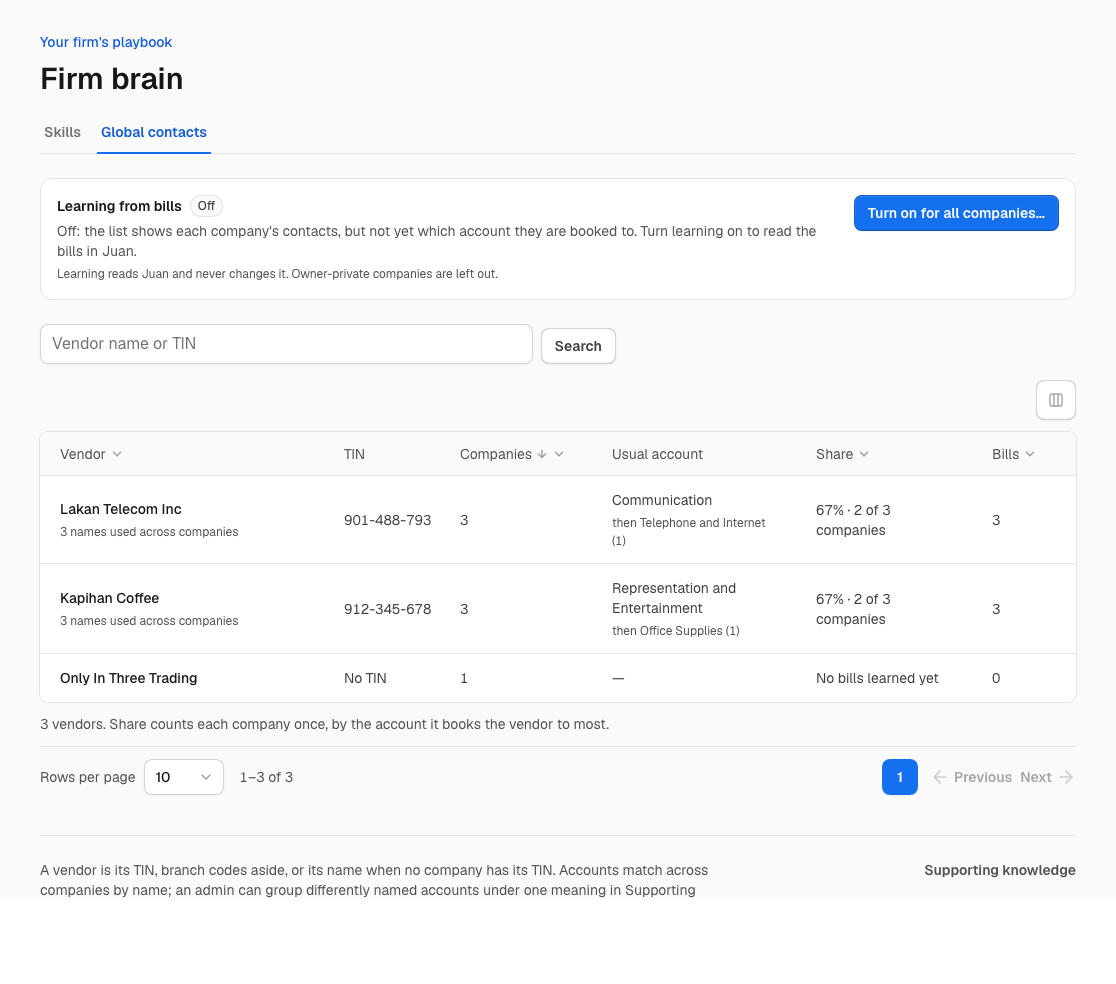This screenshot has height=984, width=1116.
Task: Click Lakan Telecom's 67% share cell
Action: pyautogui.click(x=853, y=520)
